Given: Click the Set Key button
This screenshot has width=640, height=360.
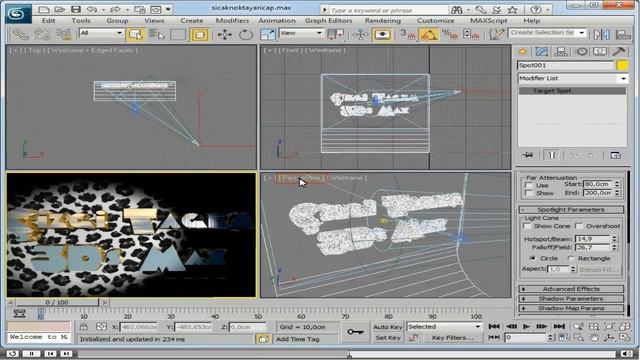Looking at the screenshot, I should pyautogui.click(x=388, y=338).
